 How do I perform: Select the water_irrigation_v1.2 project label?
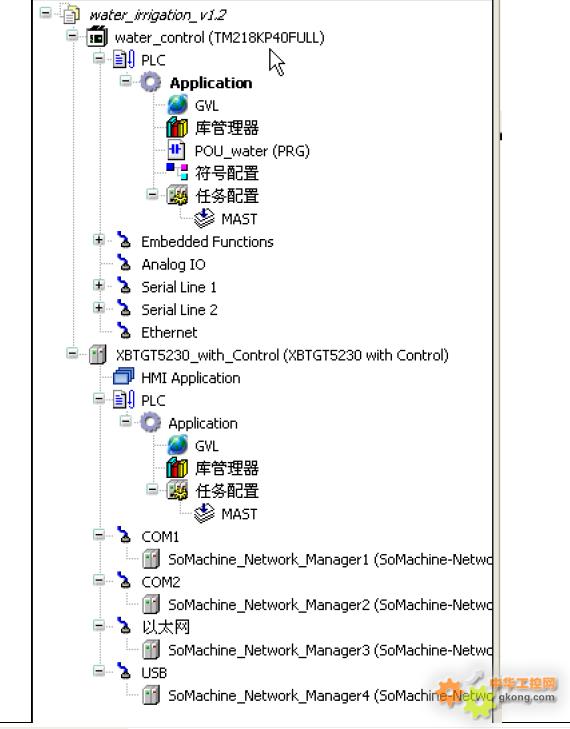(158, 15)
